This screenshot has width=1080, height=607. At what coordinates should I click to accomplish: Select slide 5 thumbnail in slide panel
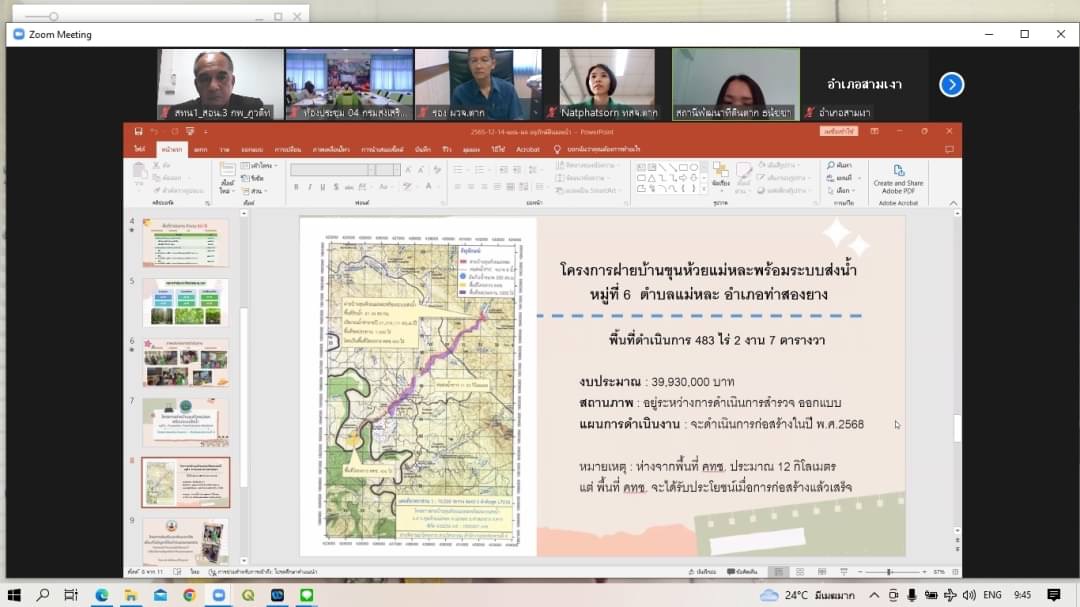point(185,302)
